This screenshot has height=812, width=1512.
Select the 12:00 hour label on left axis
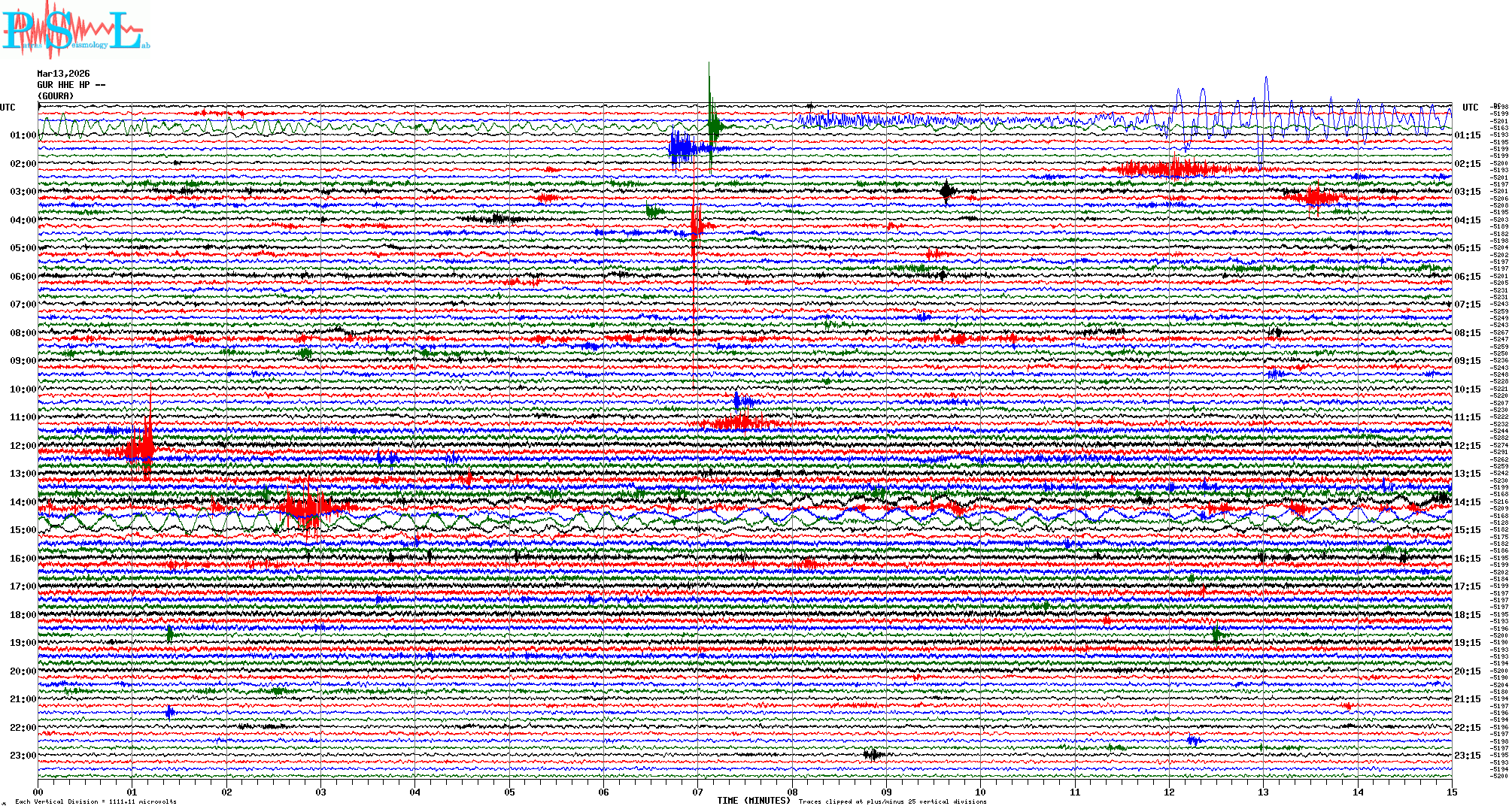pyautogui.click(x=23, y=446)
